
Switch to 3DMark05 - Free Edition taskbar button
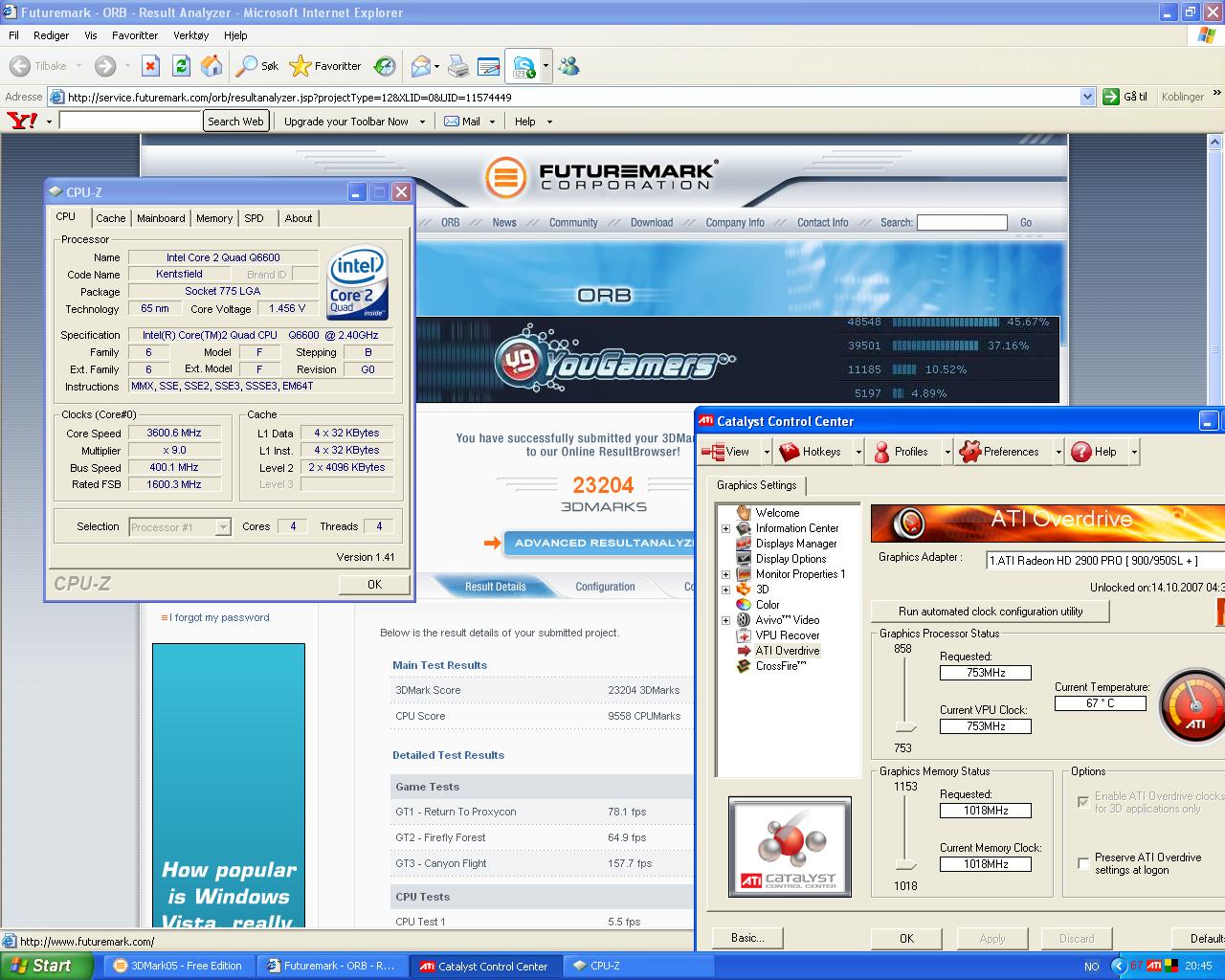pos(179,966)
